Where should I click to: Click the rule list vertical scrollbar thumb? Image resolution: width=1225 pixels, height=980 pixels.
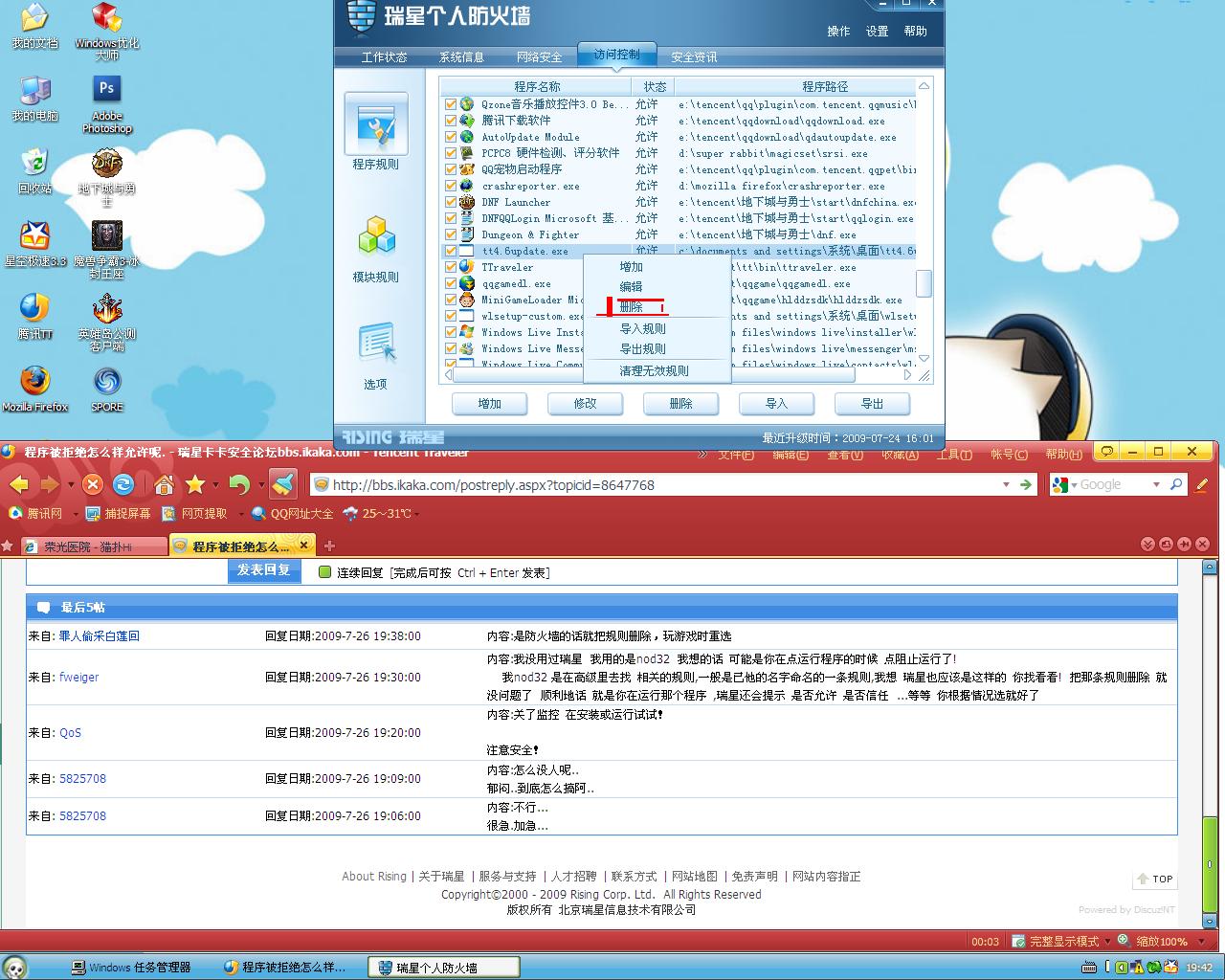point(924,283)
